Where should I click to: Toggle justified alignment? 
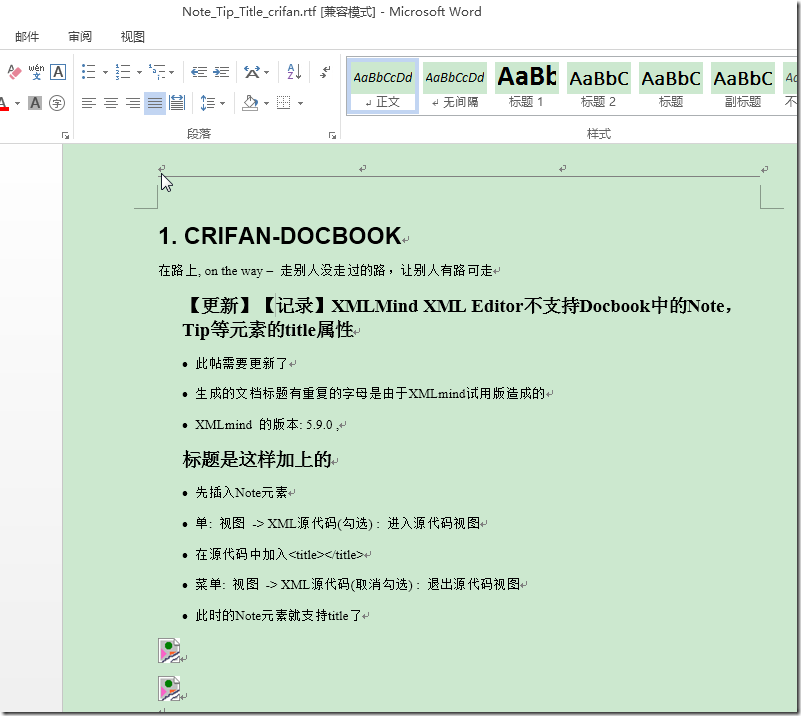pyautogui.click(x=155, y=103)
